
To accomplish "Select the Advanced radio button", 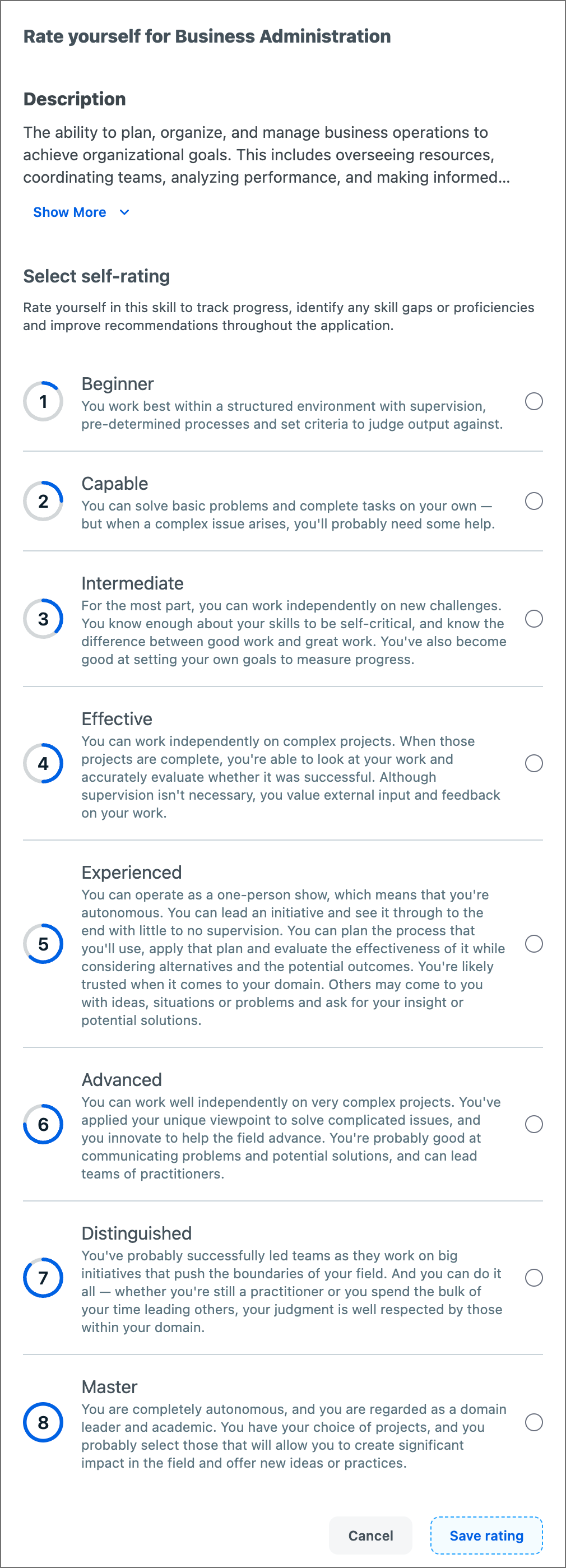I will 533,1124.
